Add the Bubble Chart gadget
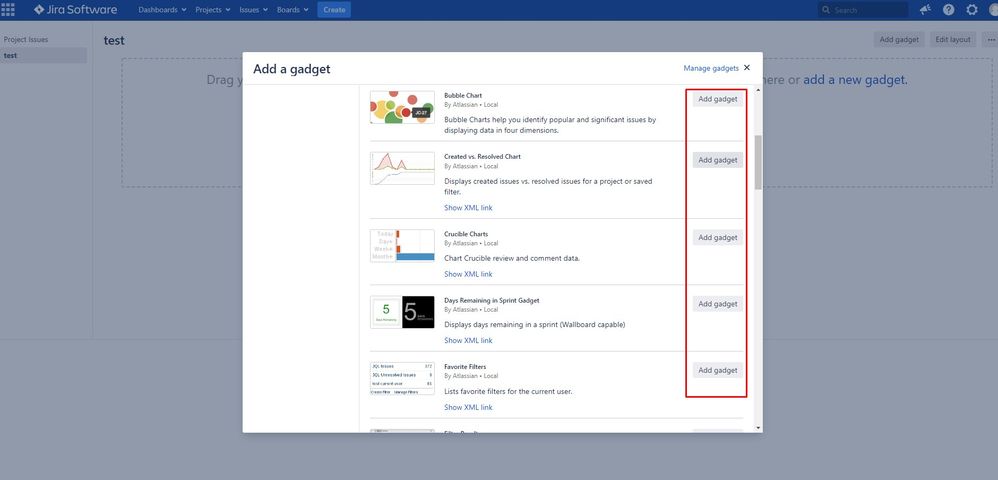Screen dimensions: 998x480 [x=717, y=99]
